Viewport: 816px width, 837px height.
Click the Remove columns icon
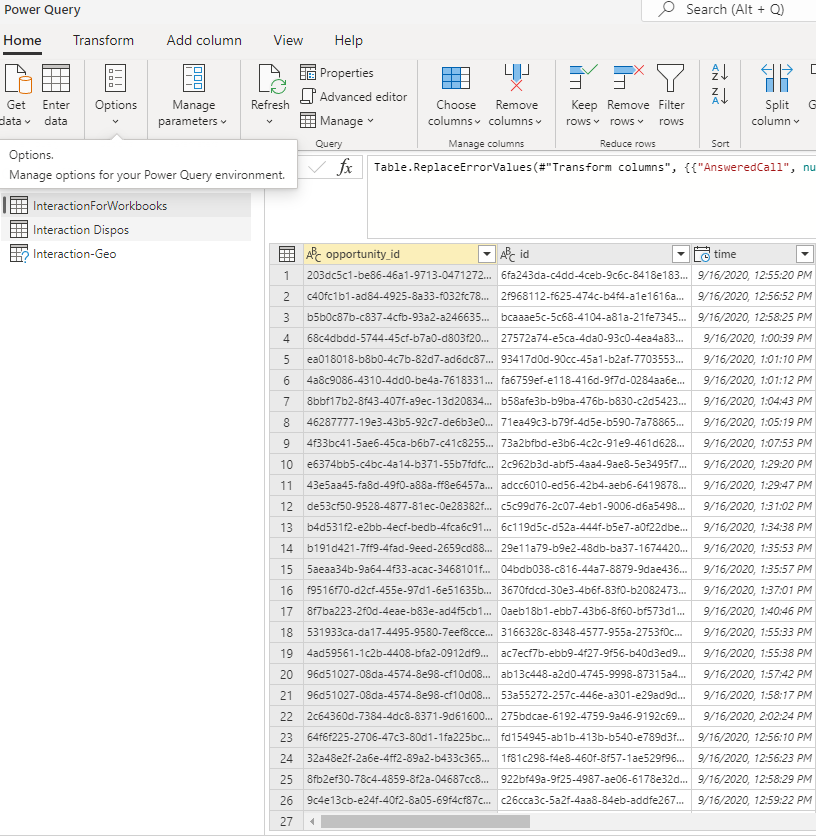point(517,78)
